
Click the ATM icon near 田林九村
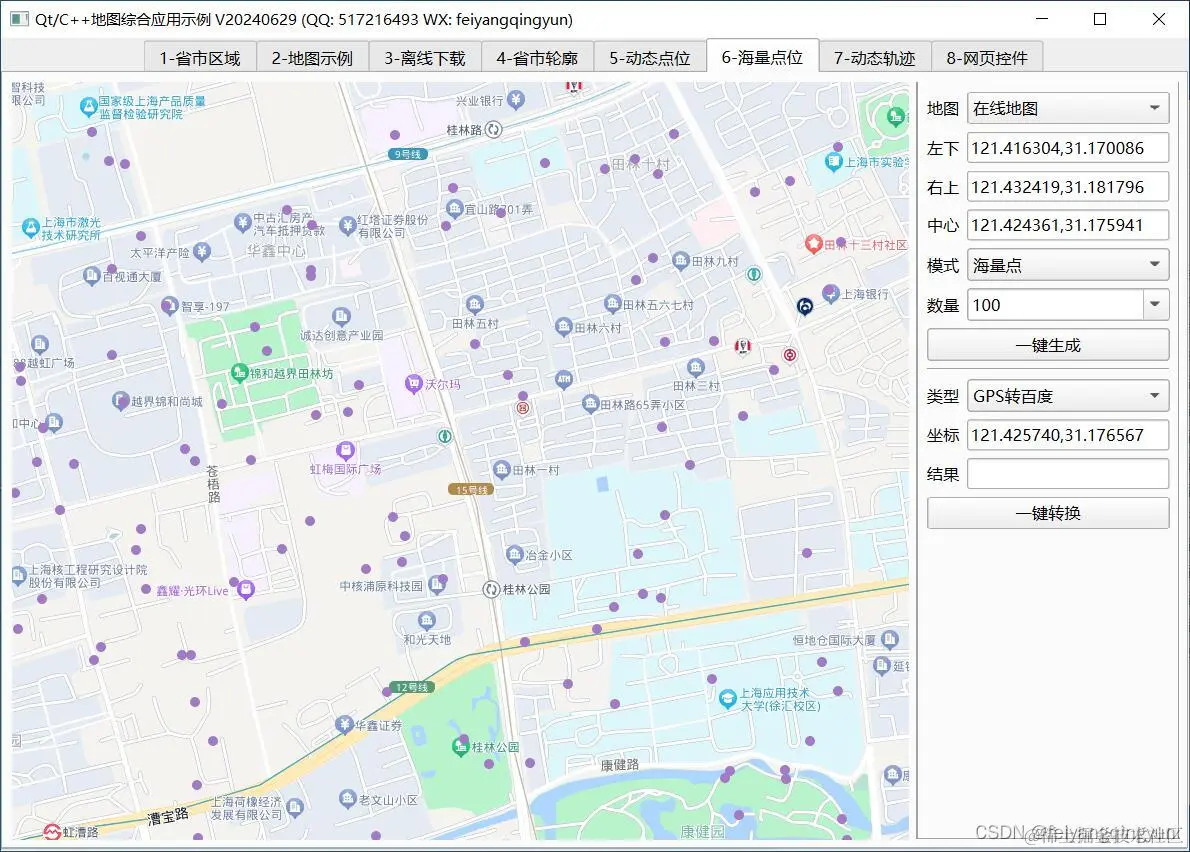[x=563, y=380]
